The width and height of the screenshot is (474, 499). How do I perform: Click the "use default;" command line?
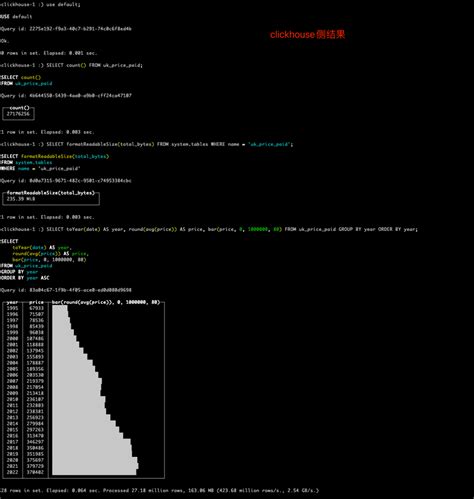click(40, 5)
